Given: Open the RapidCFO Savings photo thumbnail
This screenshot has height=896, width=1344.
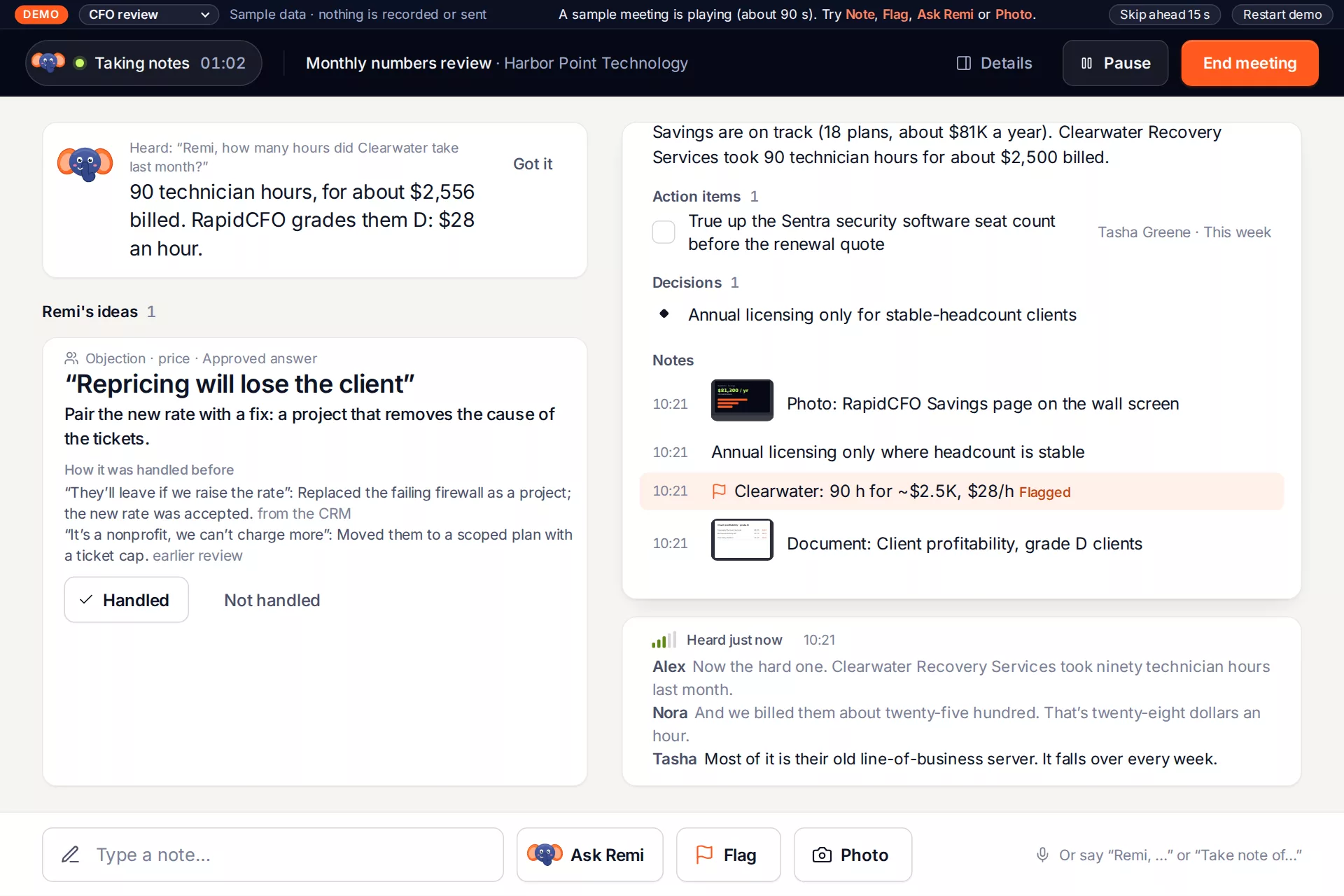Looking at the screenshot, I should 742,400.
